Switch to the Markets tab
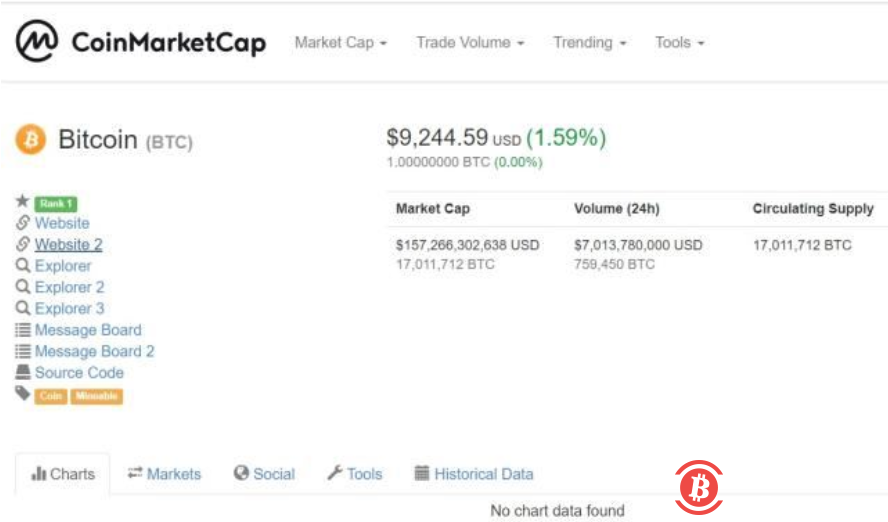 [x=164, y=474]
